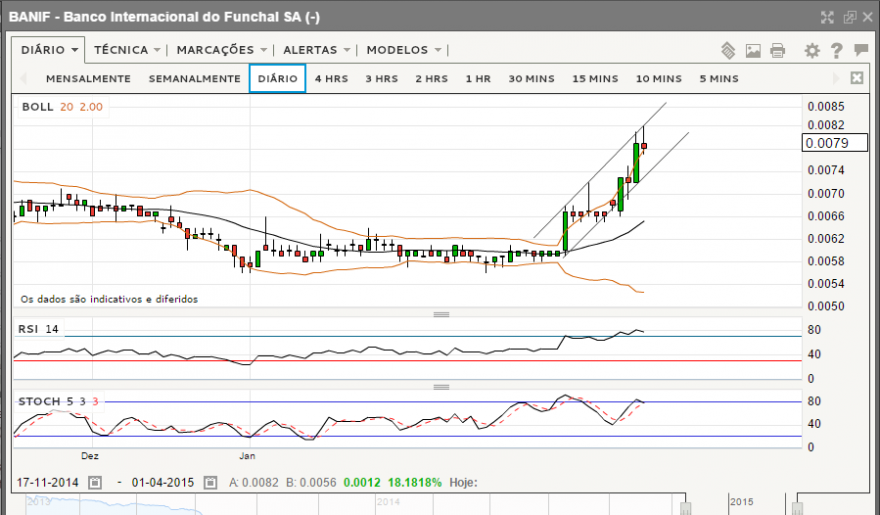Screen dimensions: 880x515
Task: Print the chart with printer icon
Action: point(778,51)
